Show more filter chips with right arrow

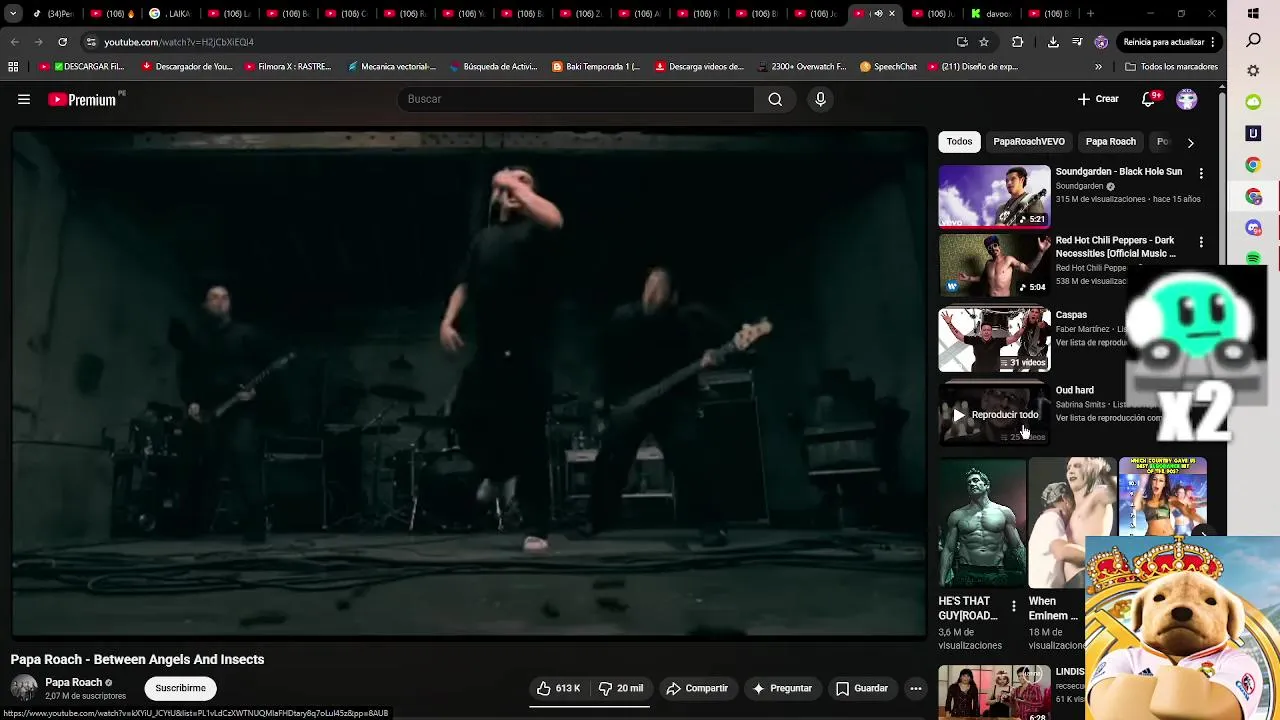[x=1190, y=142]
